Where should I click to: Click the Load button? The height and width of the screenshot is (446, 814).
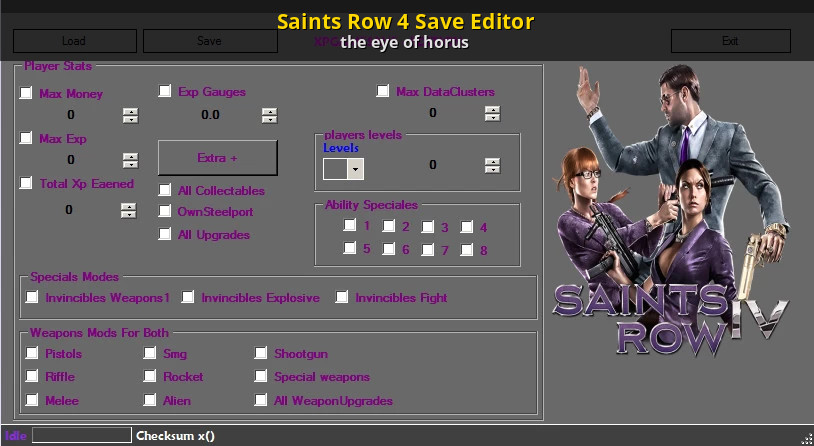tap(74, 41)
